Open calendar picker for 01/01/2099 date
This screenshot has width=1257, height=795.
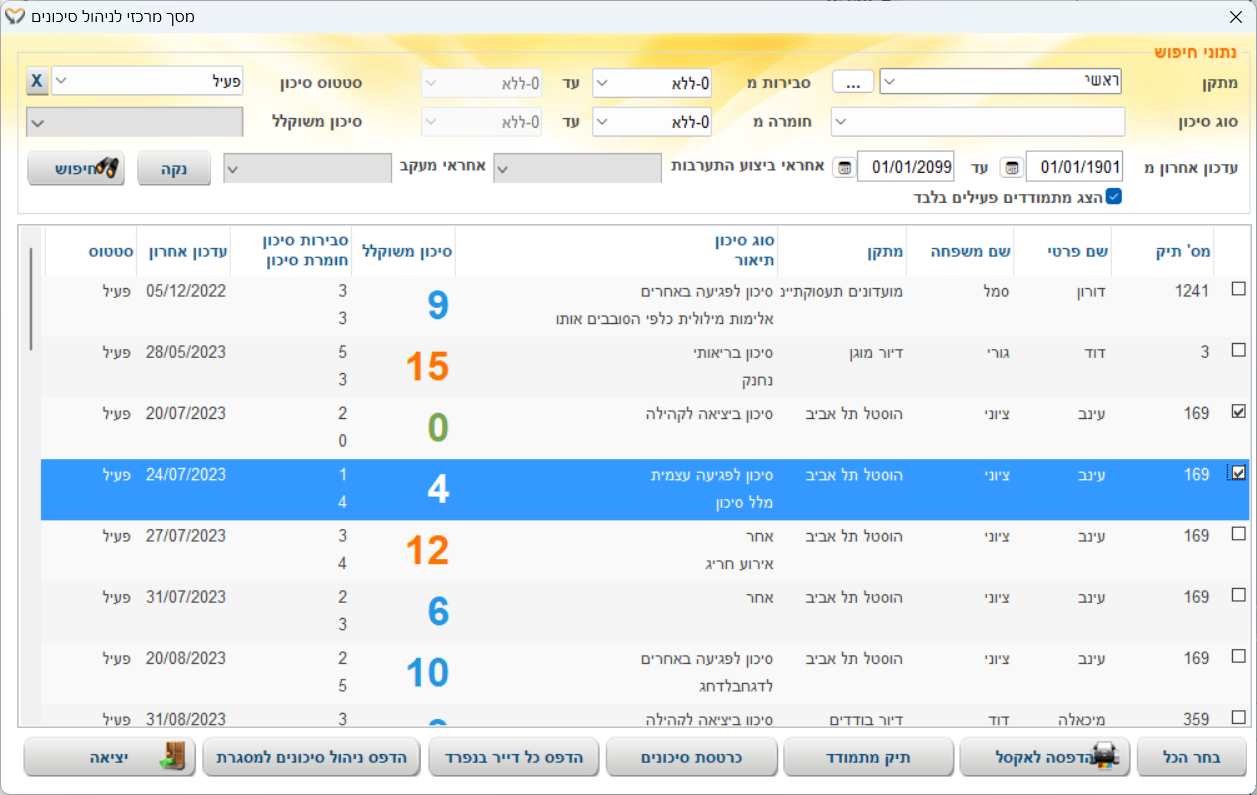[x=843, y=167]
